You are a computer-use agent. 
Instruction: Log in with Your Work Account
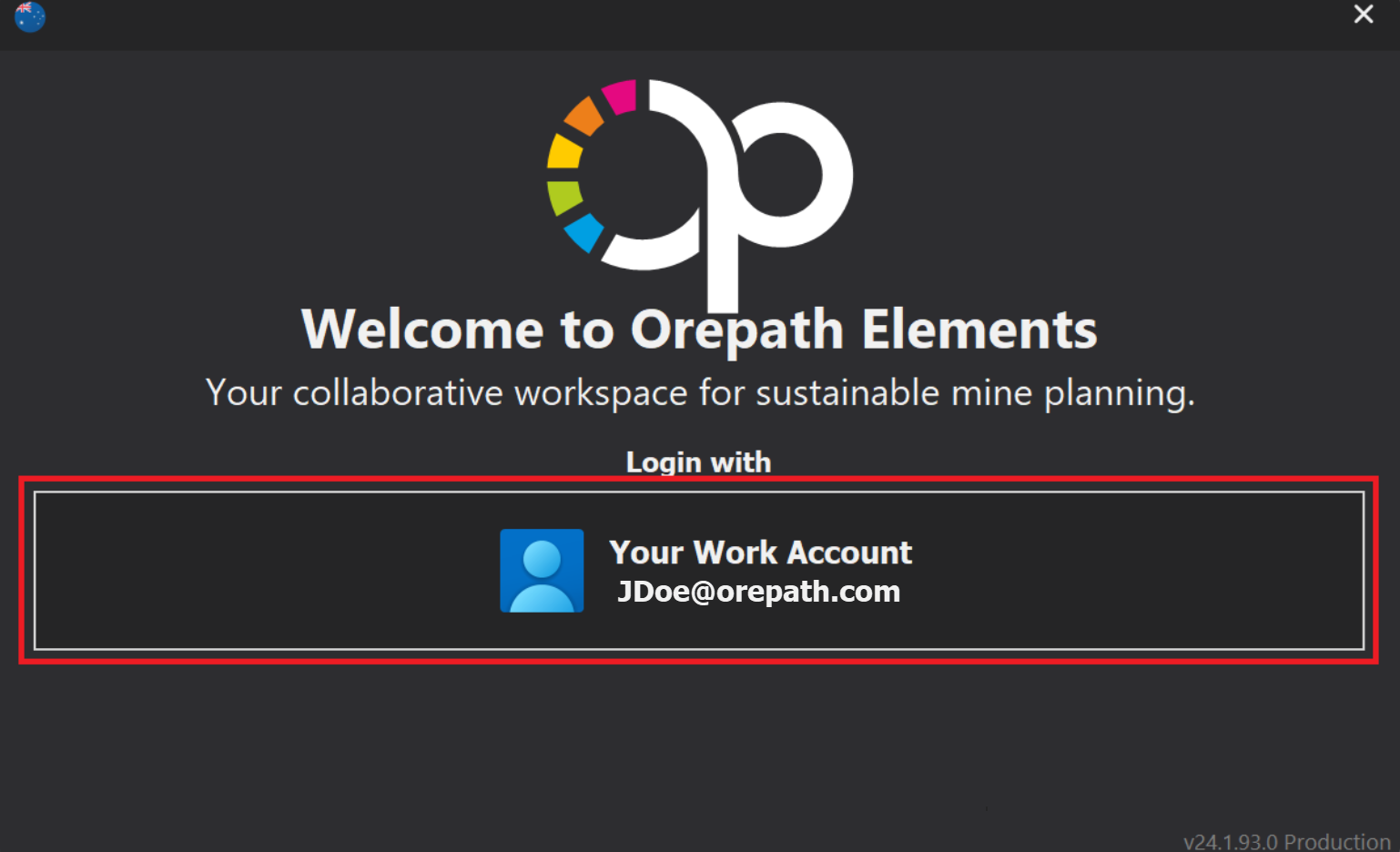760,553
